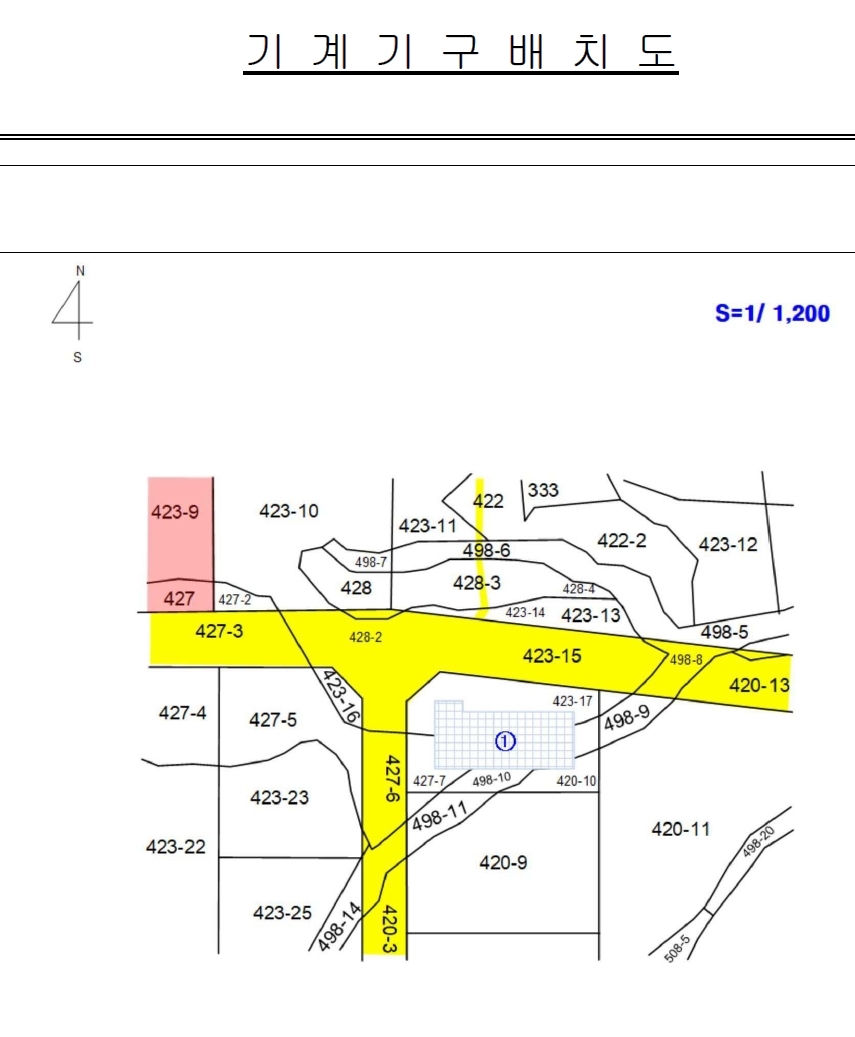Select the pink parcel 423-9
Image resolution: width=855 pixels, height=1037 pixels.
coord(175,512)
